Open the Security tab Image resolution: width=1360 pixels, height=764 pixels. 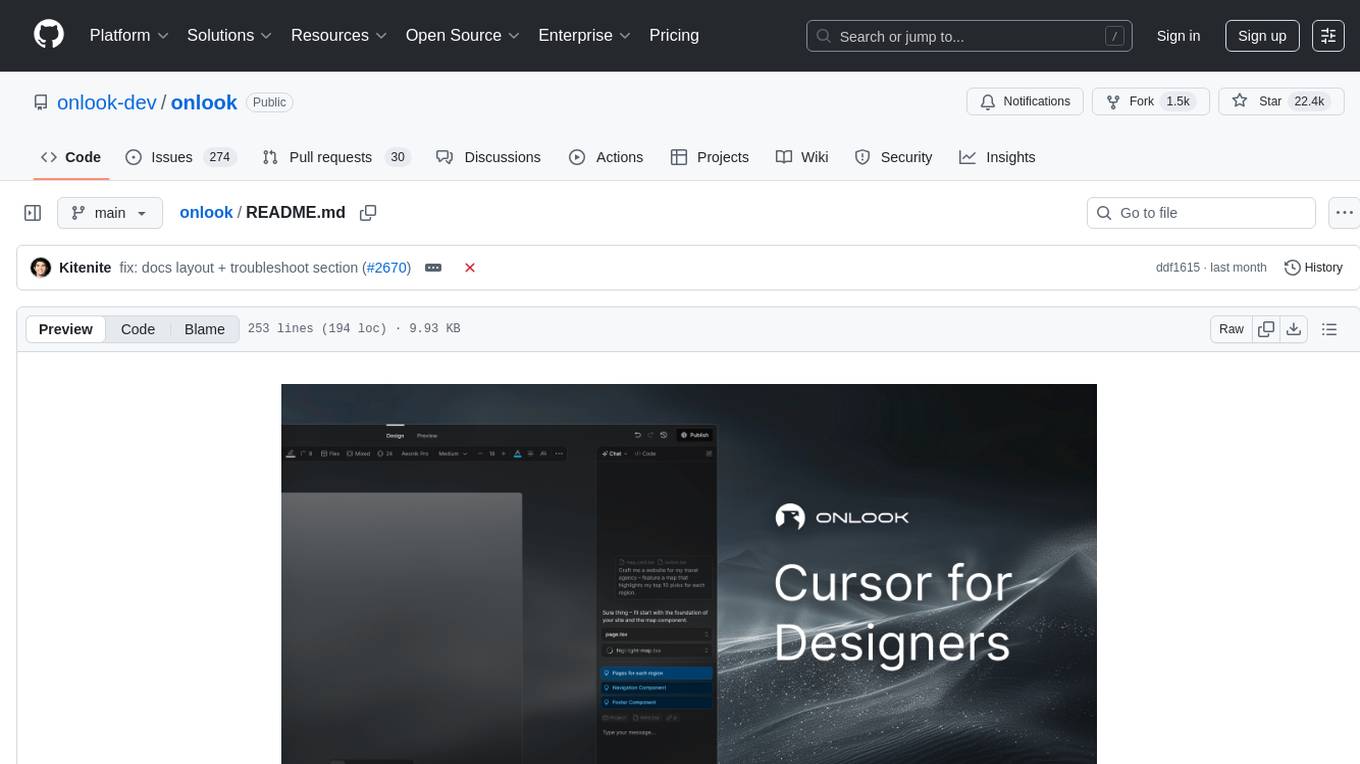point(894,157)
